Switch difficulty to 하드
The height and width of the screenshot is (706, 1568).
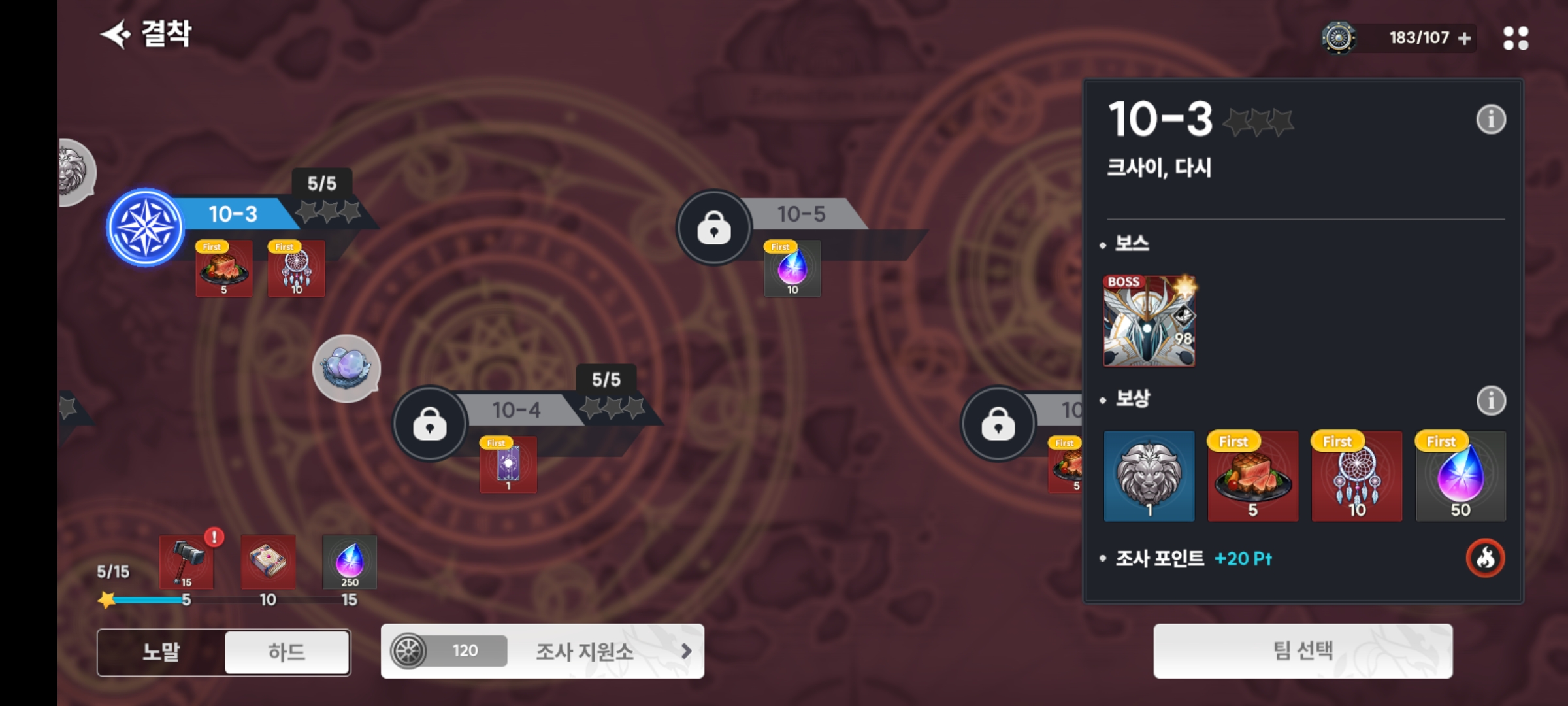(x=287, y=652)
